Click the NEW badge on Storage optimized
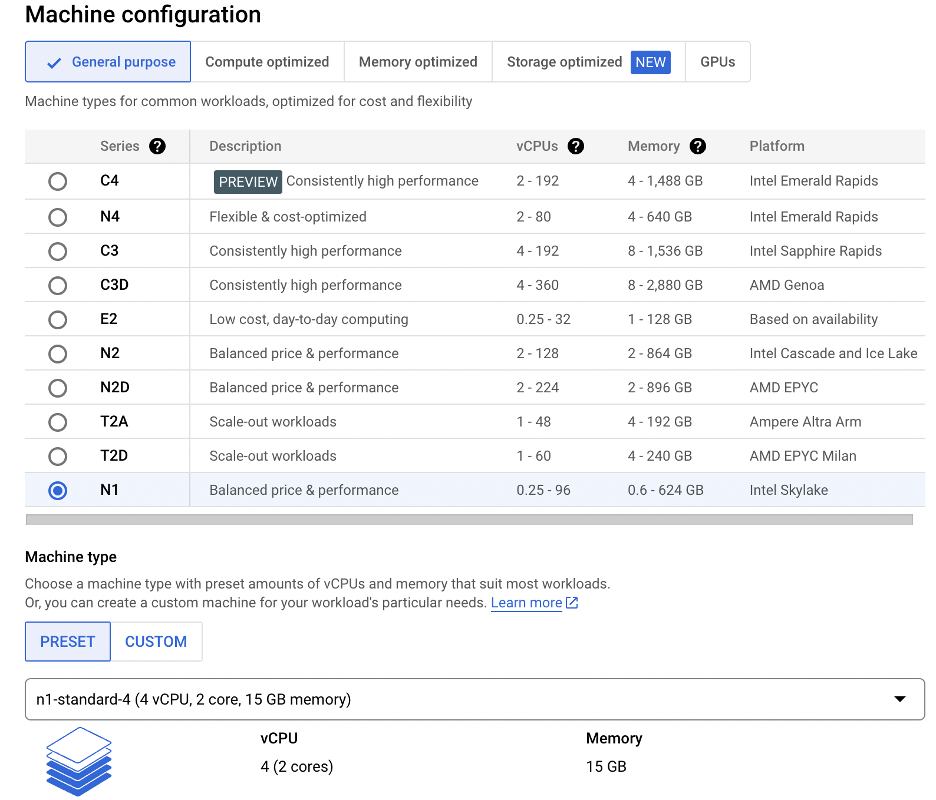 (x=651, y=62)
